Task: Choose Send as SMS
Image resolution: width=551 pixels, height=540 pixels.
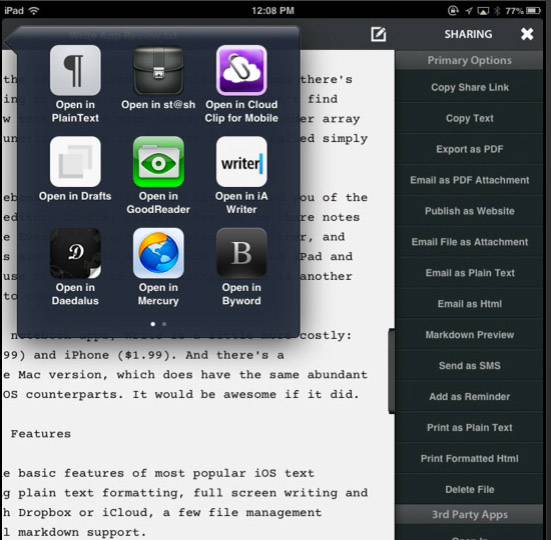Action: coord(469,365)
